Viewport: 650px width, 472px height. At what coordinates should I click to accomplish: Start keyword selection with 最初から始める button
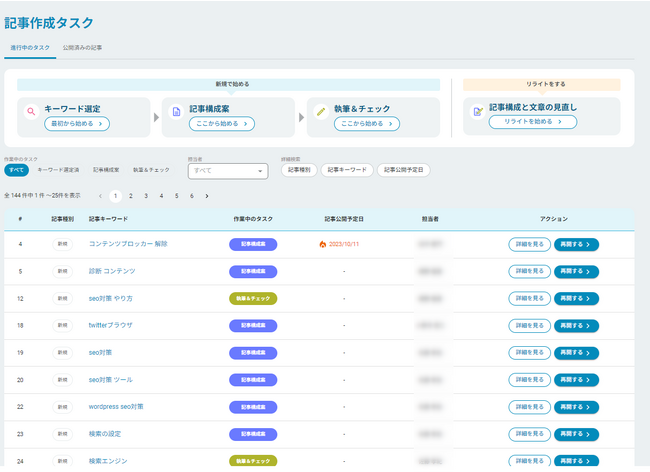point(77,124)
